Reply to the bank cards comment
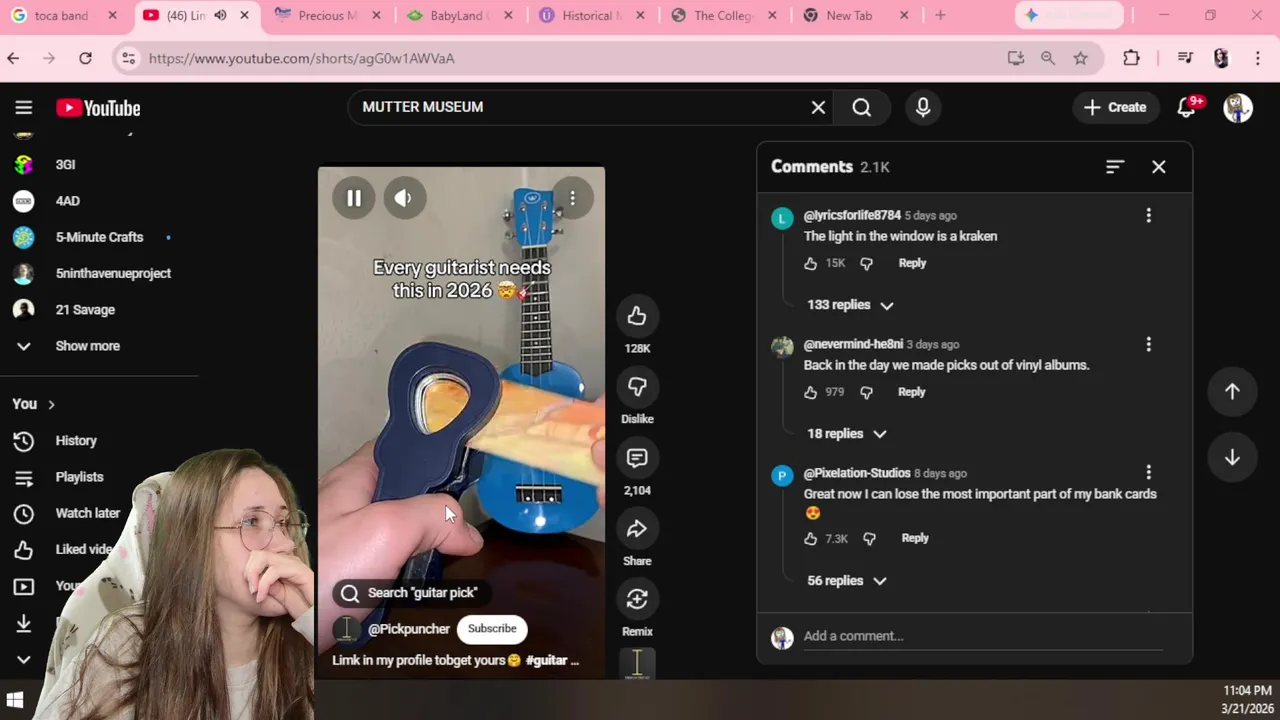1280x720 pixels. click(915, 538)
